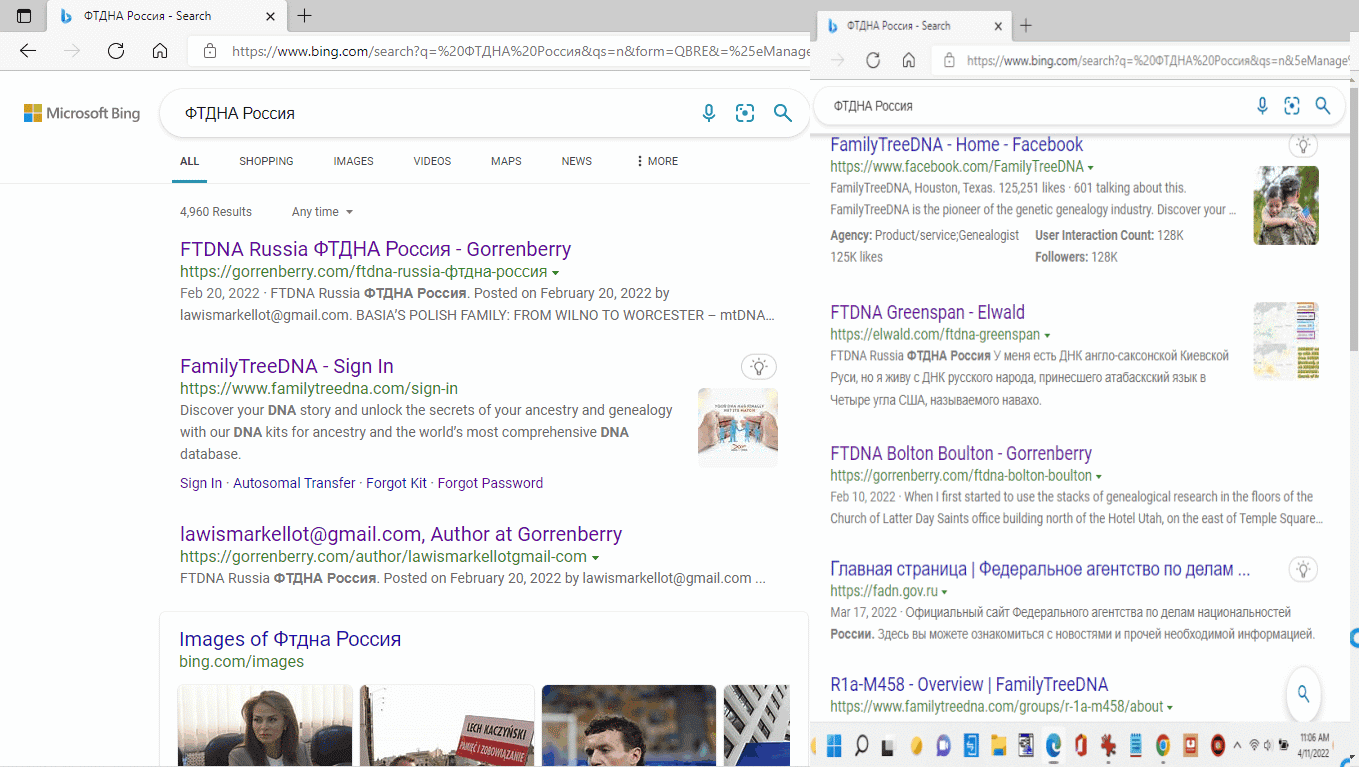
Task: Show hidden system tray icons
Action: pyautogui.click(x=1238, y=745)
